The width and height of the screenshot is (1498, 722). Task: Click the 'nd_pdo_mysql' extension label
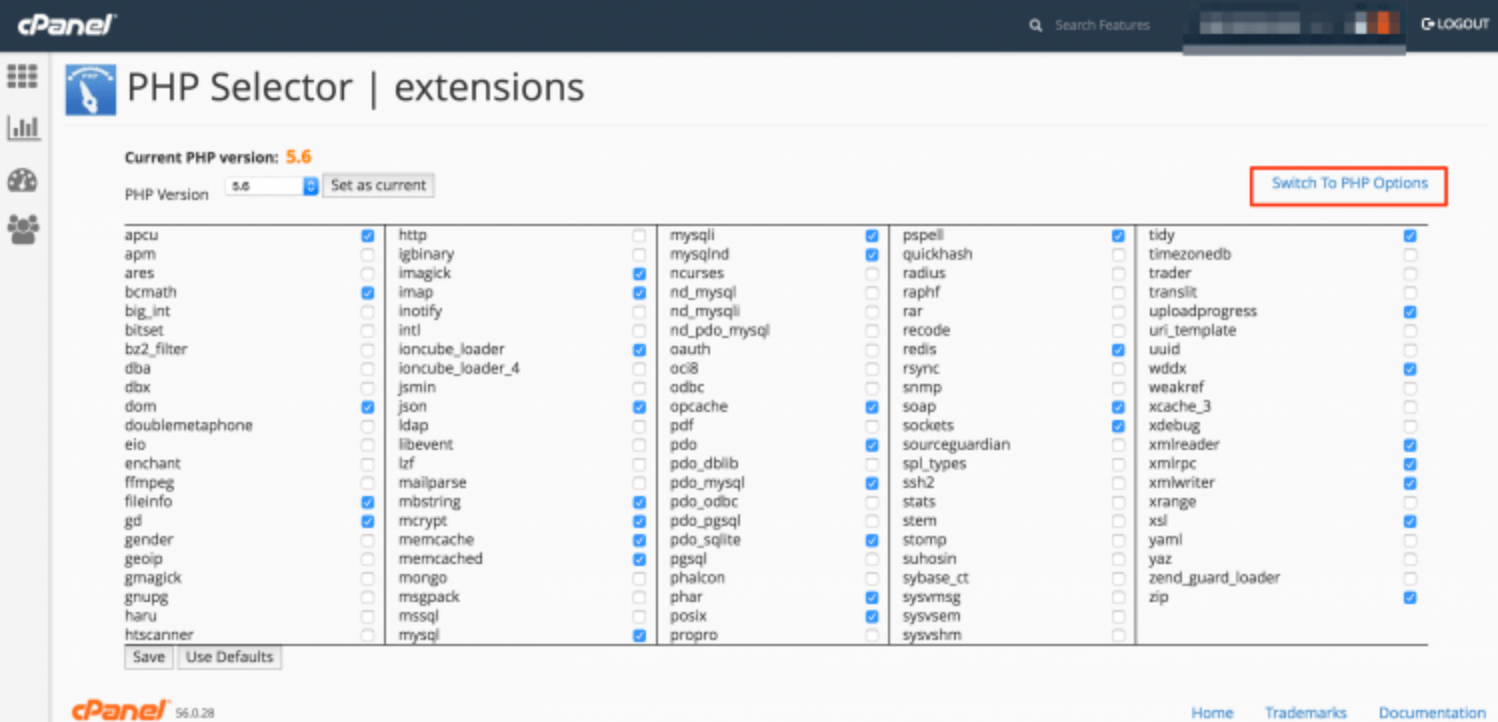tap(720, 331)
